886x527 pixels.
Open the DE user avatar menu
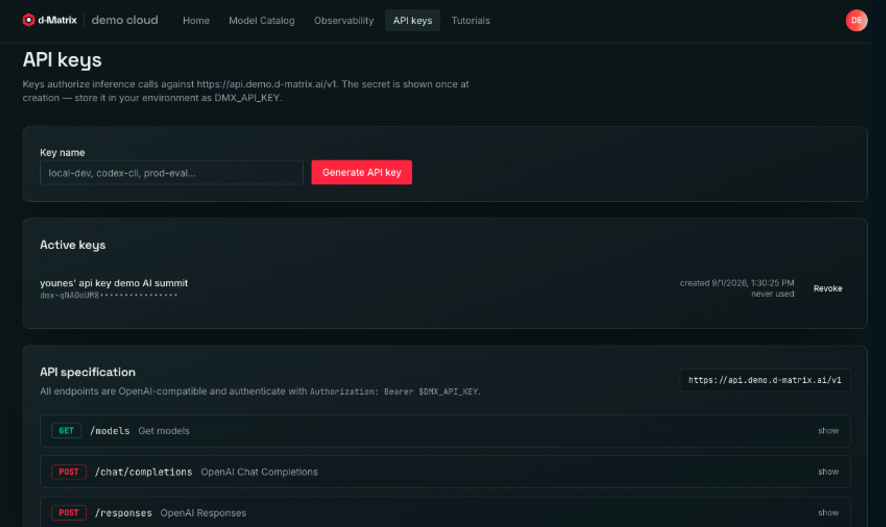coord(856,20)
